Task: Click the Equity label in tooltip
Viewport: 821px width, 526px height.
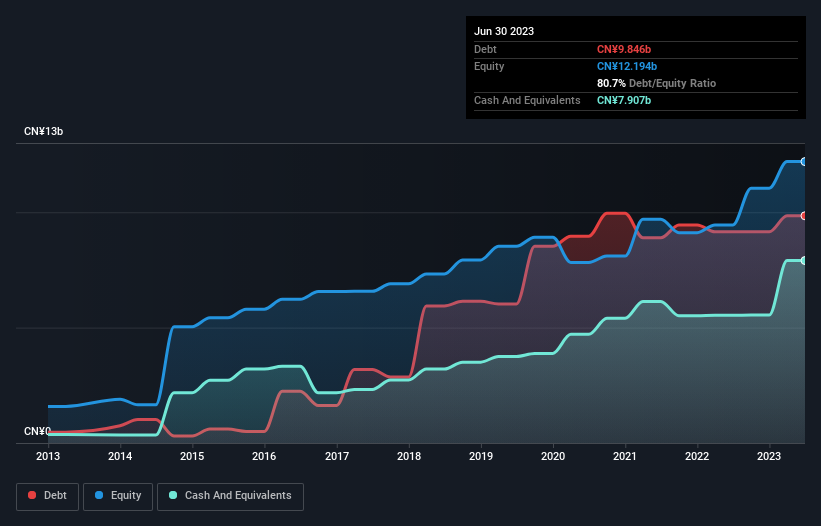Action: click(x=489, y=66)
